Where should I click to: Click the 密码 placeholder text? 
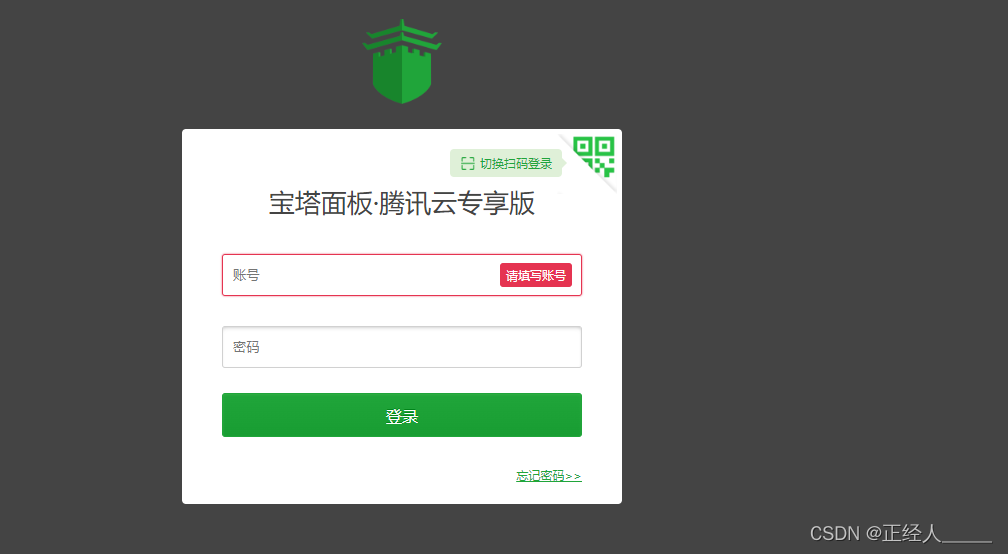[246, 347]
